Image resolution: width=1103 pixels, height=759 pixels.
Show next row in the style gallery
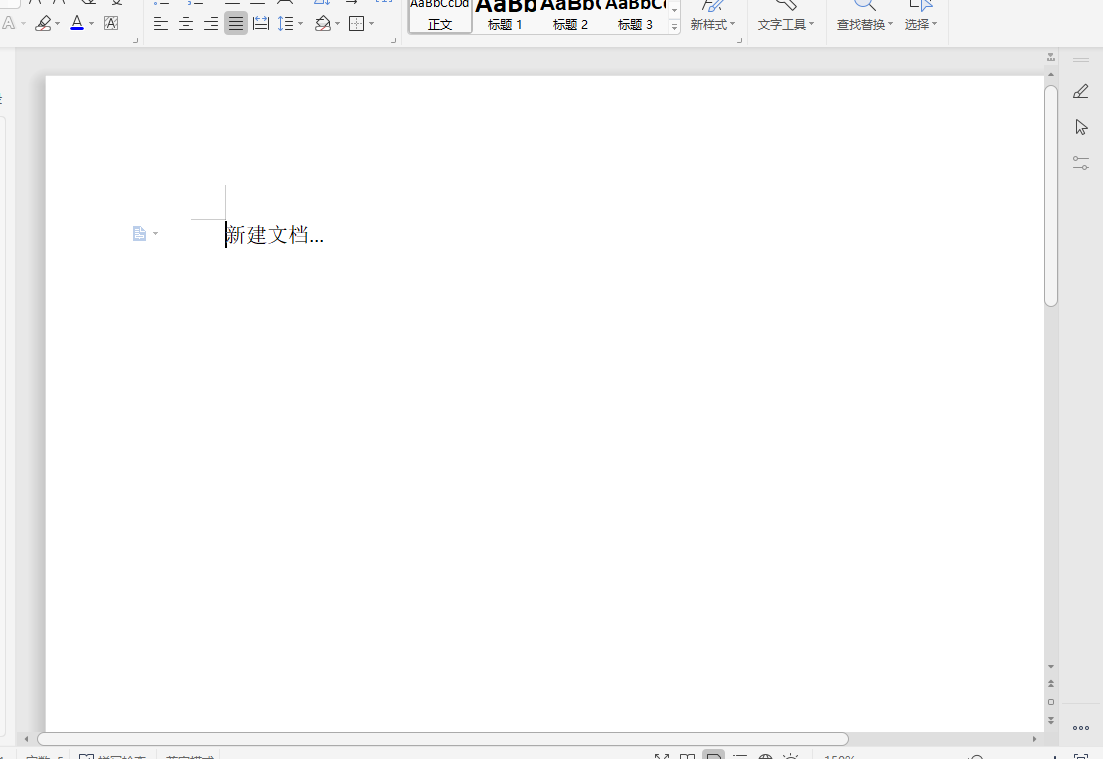coord(674,11)
